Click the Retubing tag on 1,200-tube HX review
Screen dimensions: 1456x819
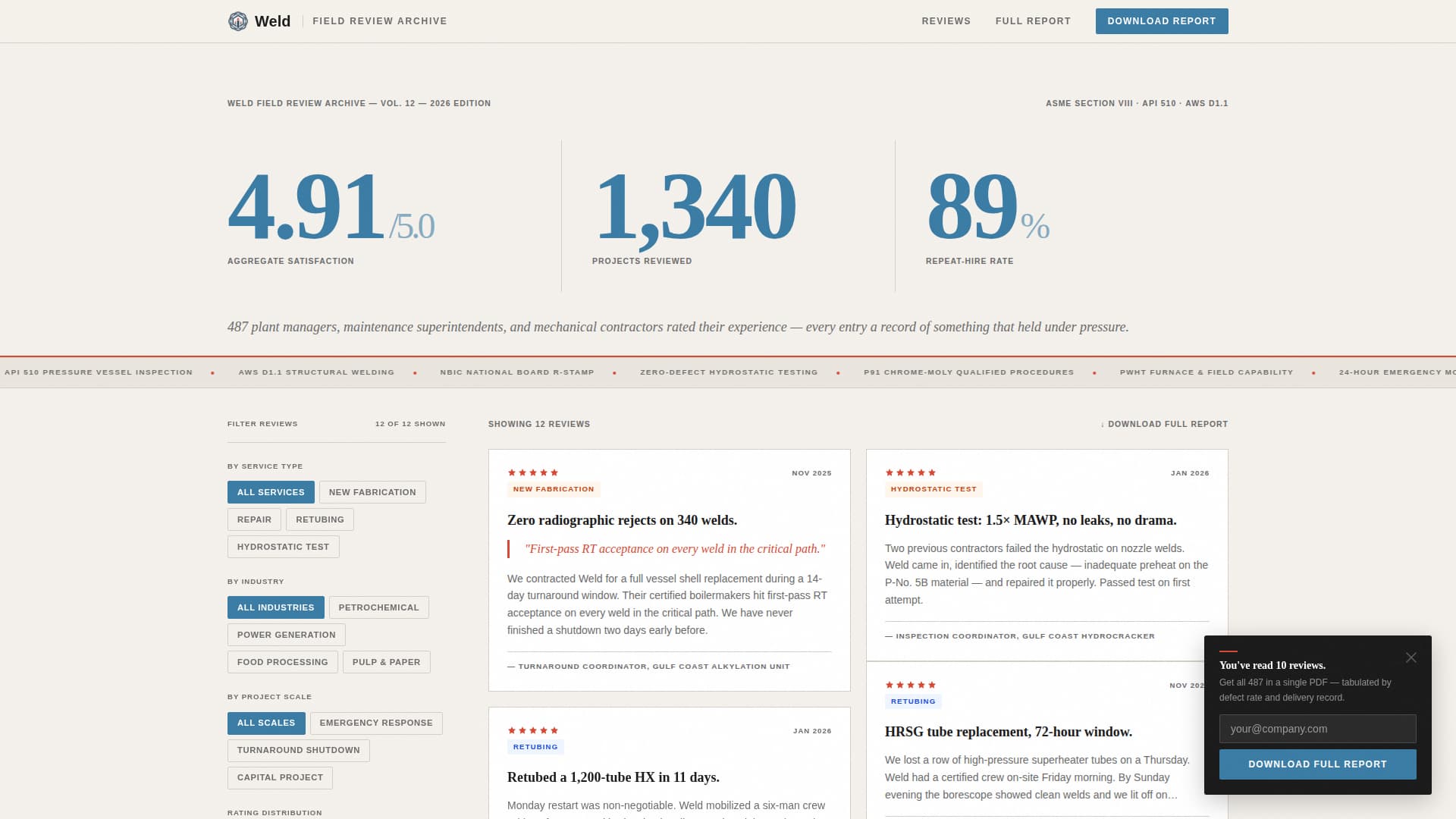[535, 747]
